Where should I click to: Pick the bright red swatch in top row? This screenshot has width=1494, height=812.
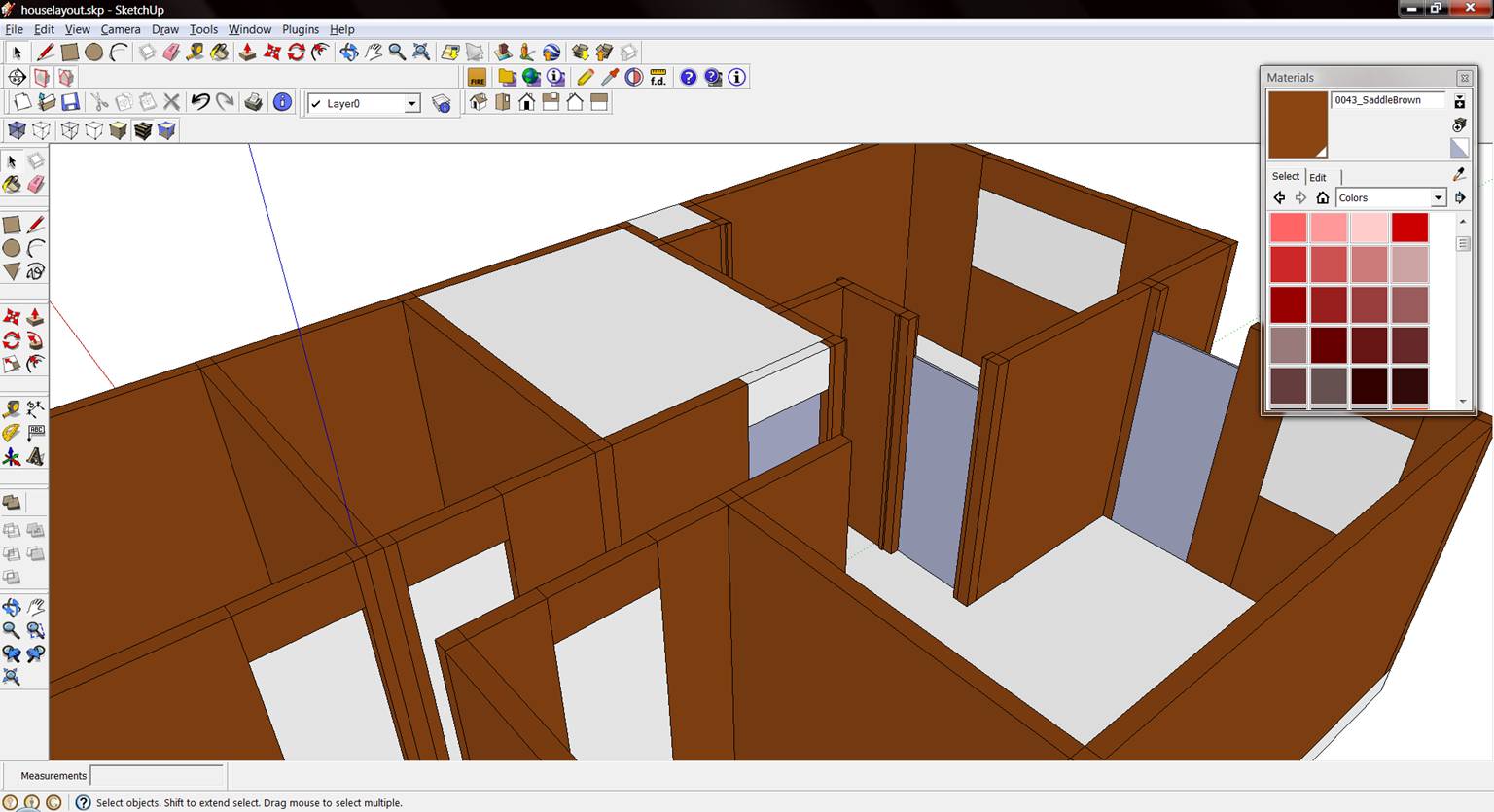pyautogui.click(x=1409, y=228)
